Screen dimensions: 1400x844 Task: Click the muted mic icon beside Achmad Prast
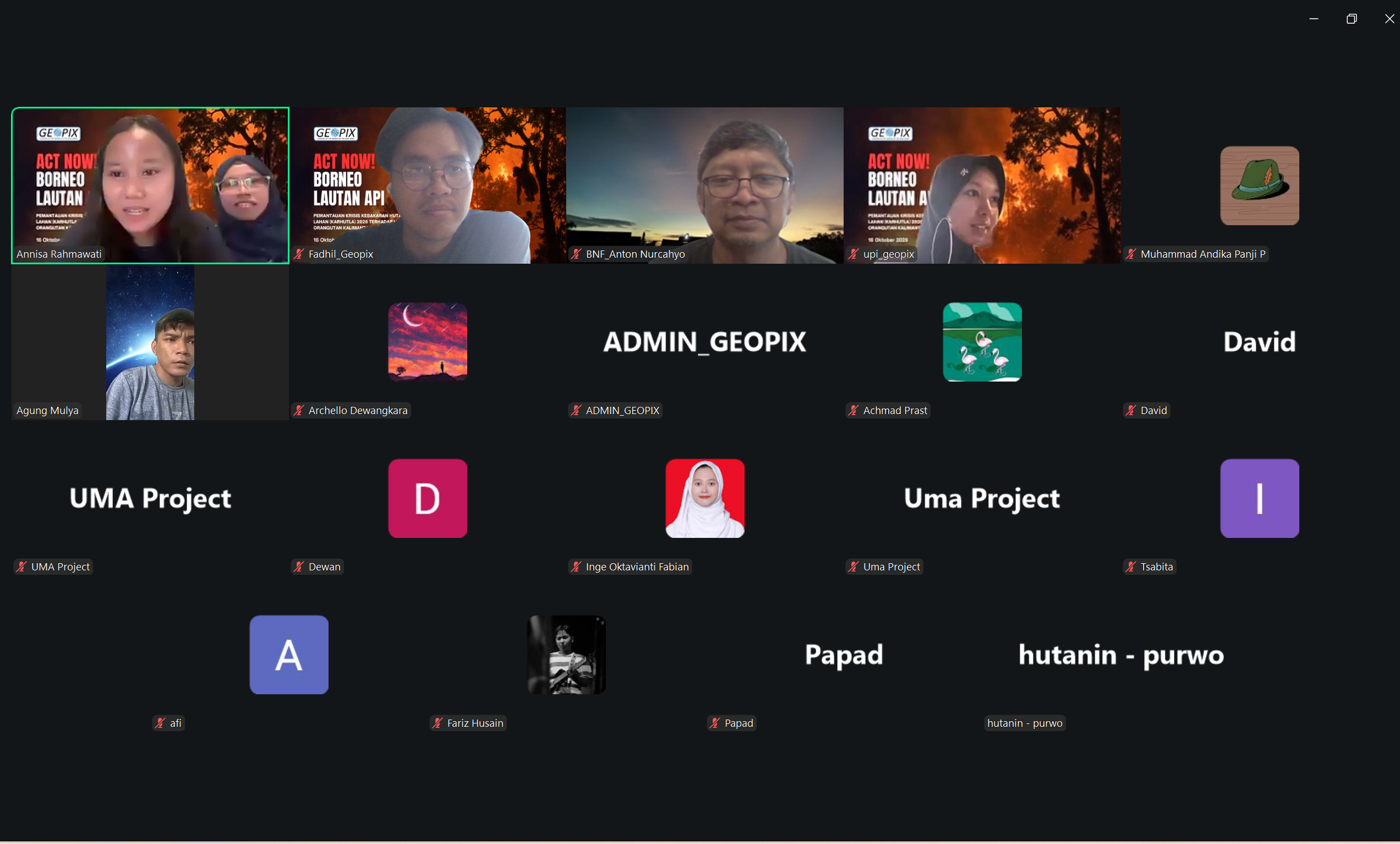[x=854, y=410]
